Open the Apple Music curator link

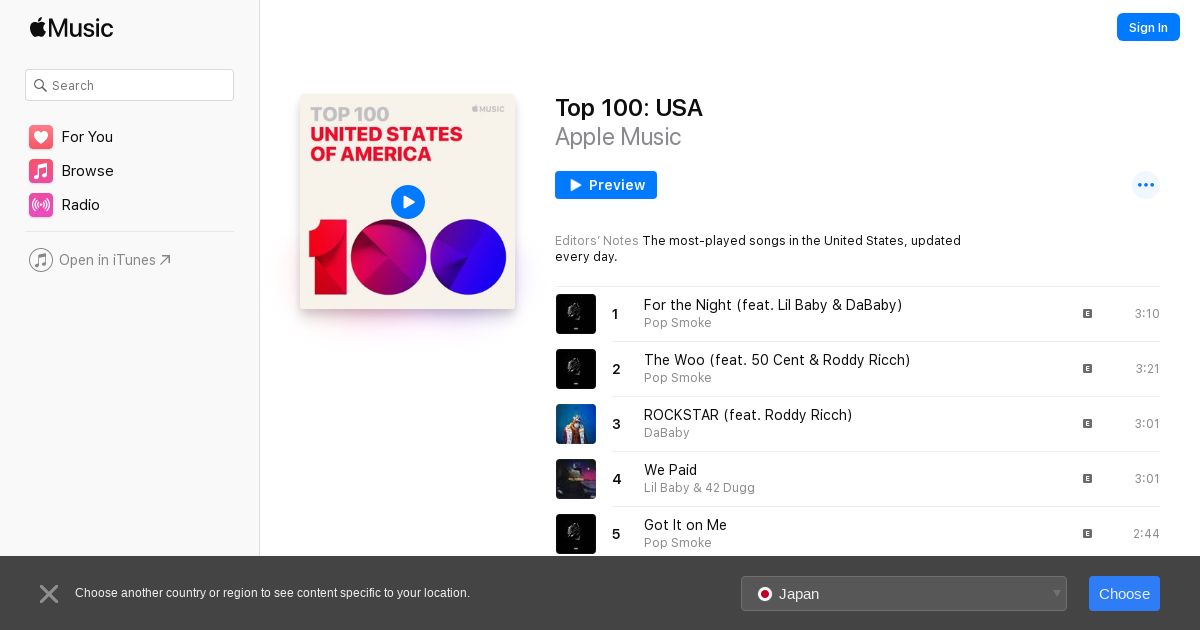point(618,137)
